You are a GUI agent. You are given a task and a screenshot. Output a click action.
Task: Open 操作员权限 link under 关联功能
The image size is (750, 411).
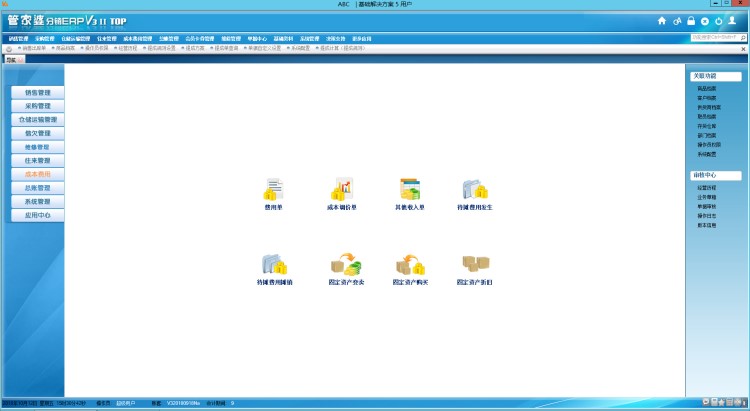coord(709,144)
